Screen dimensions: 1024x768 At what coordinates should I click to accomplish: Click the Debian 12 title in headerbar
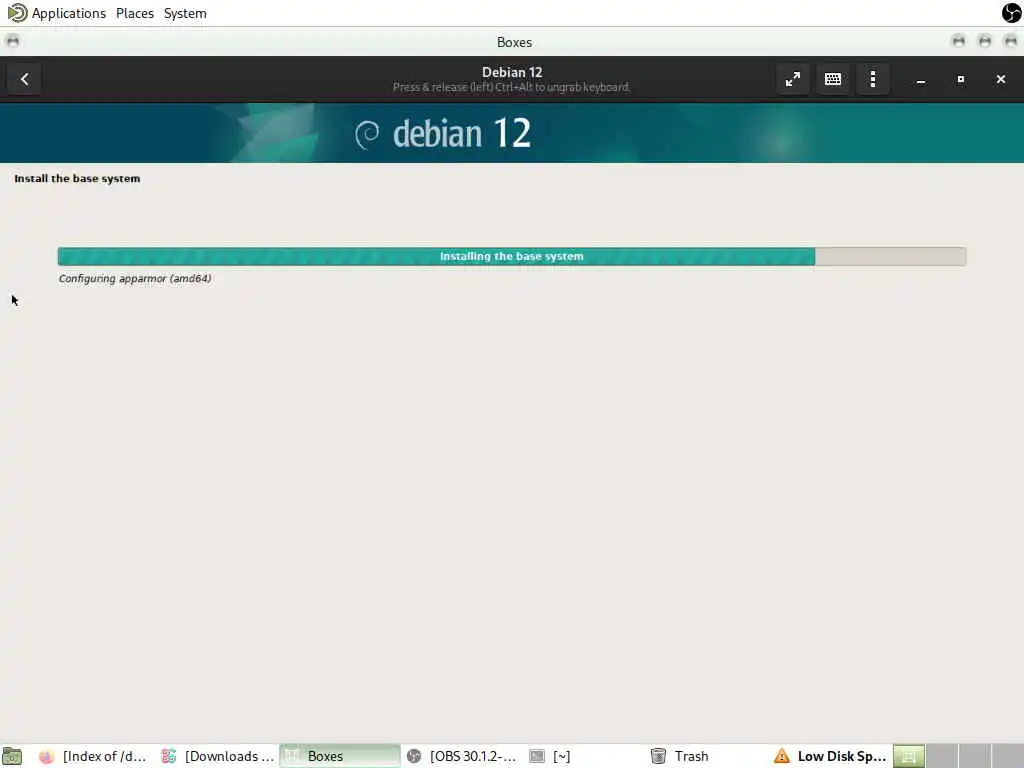pos(512,72)
